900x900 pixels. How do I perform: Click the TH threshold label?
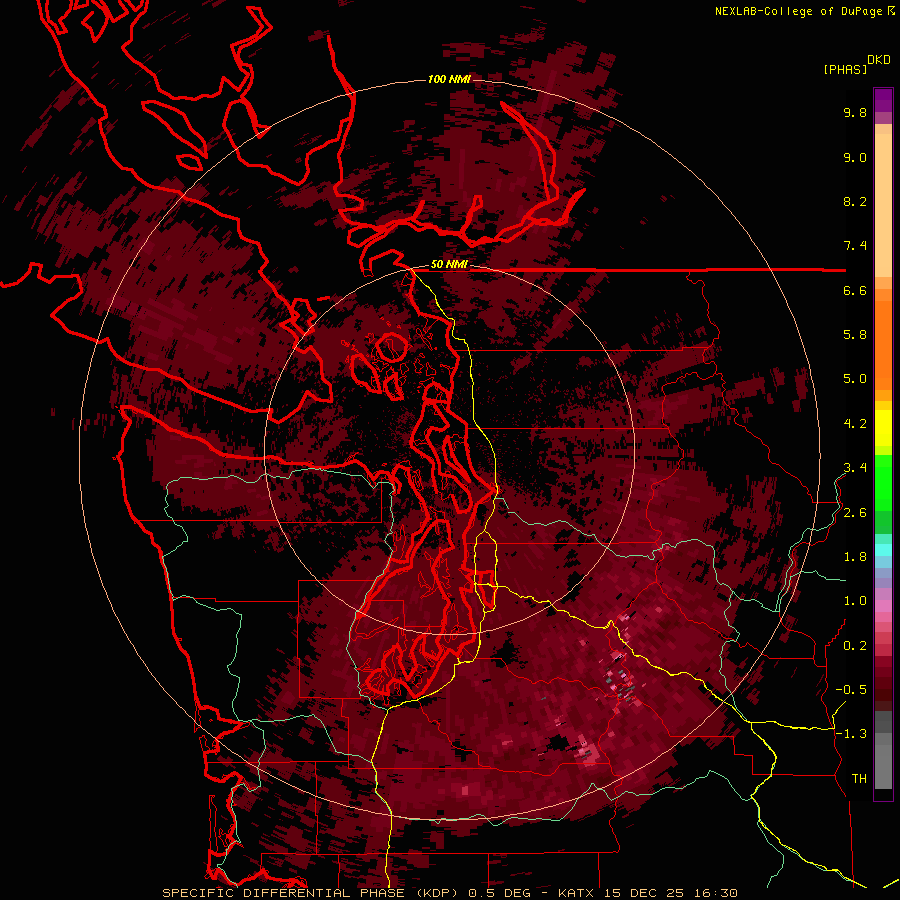pos(859,779)
